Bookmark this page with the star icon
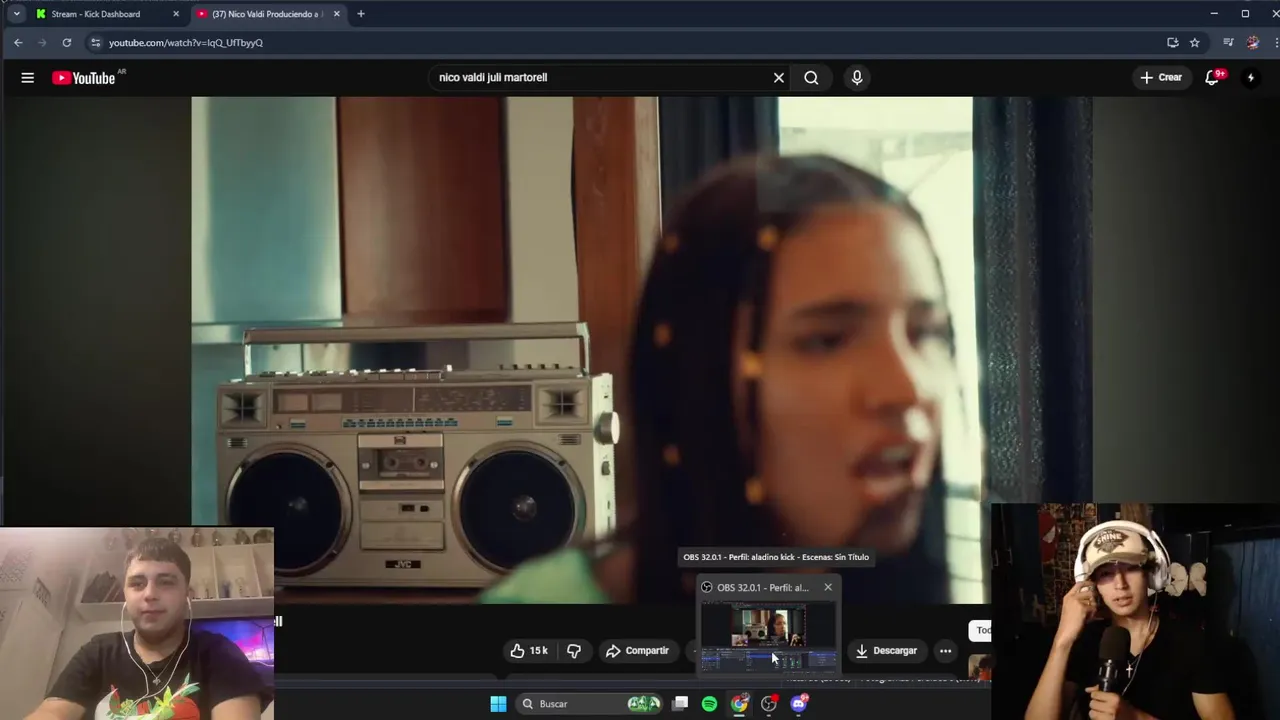1280x720 pixels. click(1195, 43)
